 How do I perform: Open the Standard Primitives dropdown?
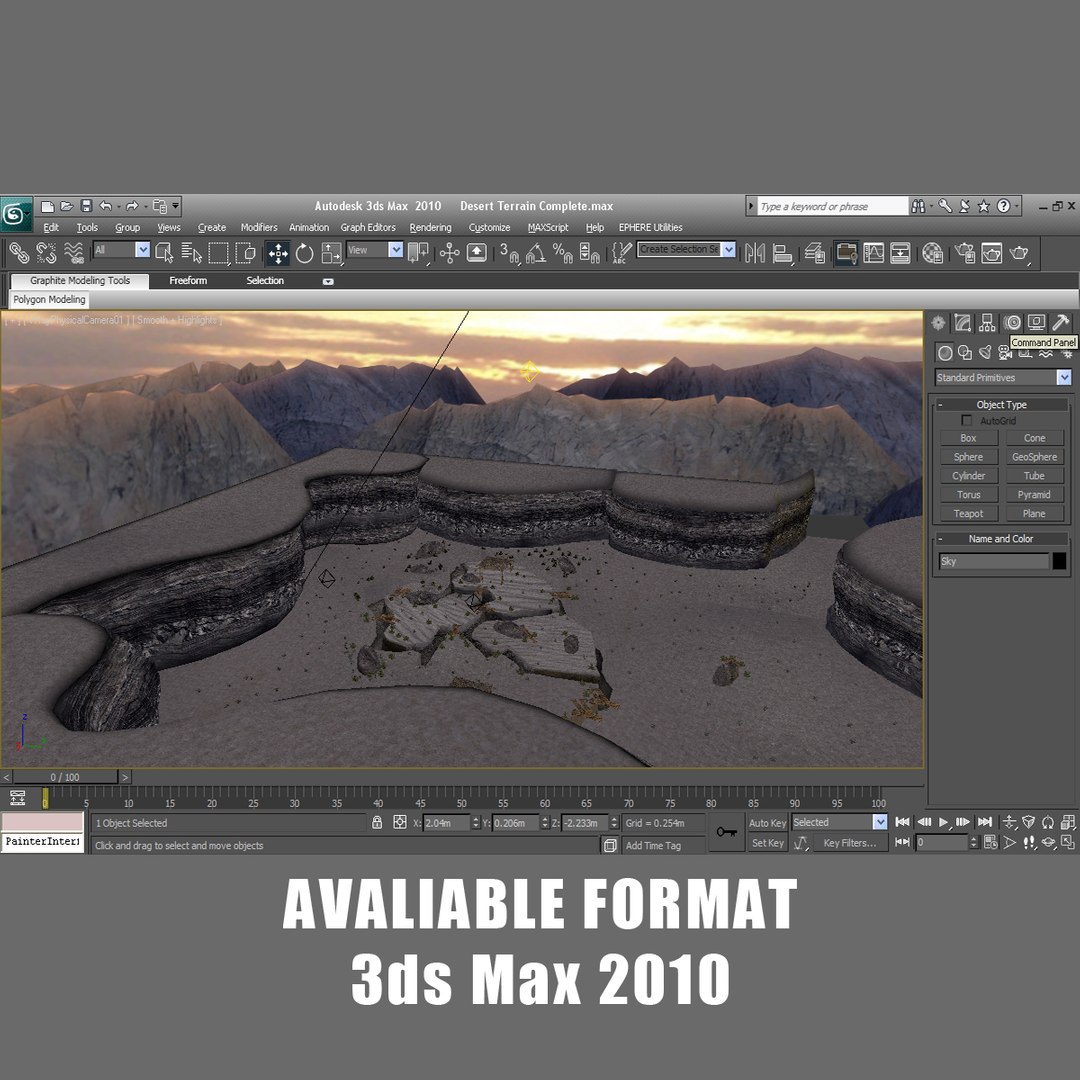pos(1002,377)
